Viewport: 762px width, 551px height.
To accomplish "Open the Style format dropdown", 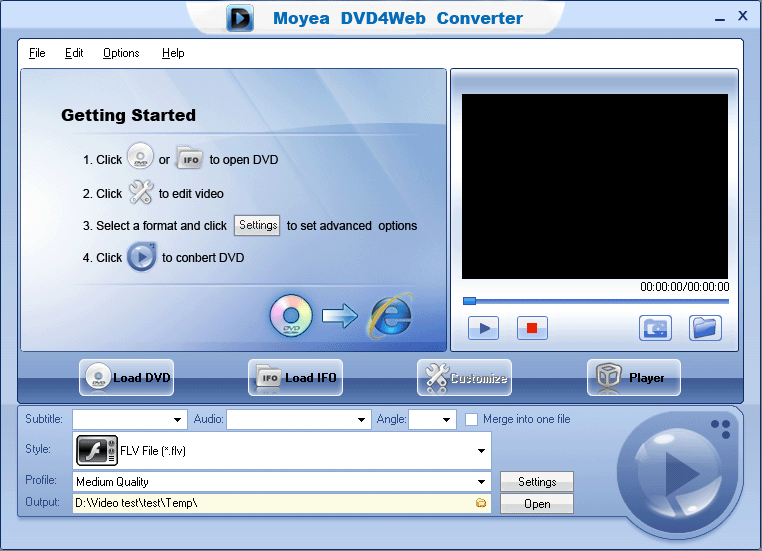I will tap(482, 451).
